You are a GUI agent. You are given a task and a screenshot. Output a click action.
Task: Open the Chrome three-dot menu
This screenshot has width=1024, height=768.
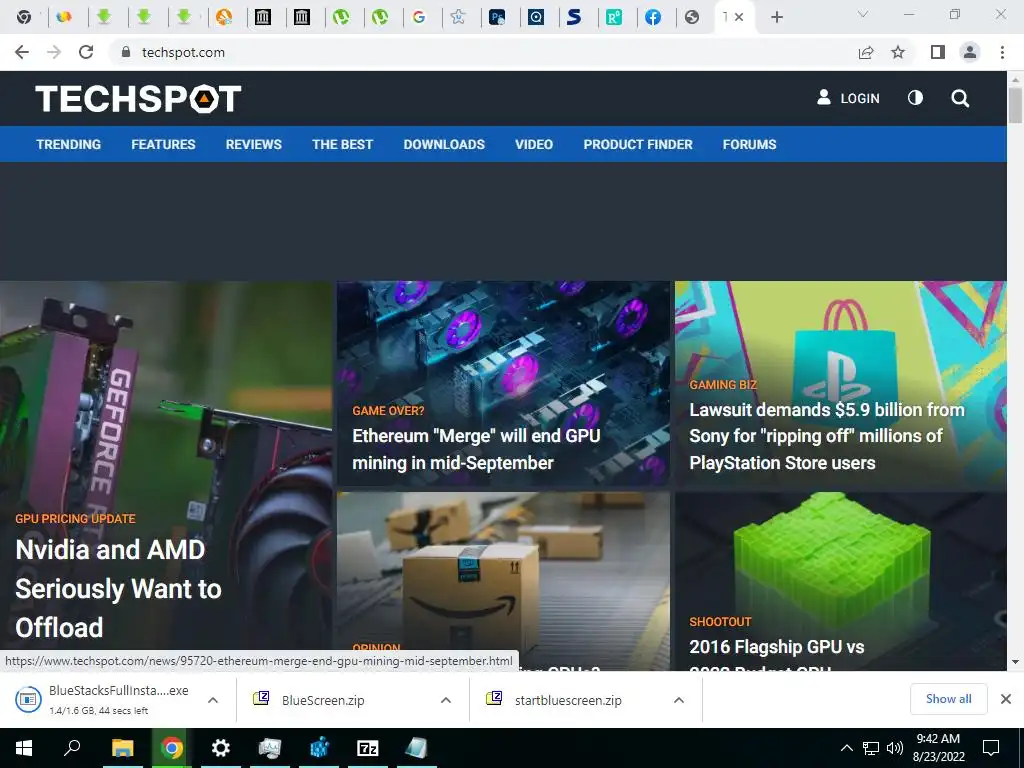point(1002,52)
